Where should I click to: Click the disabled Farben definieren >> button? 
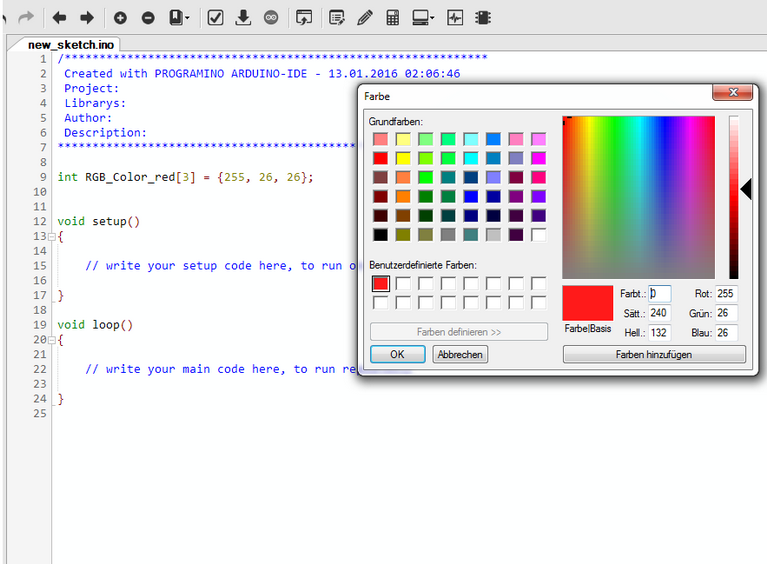pyautogui.click(x=459, y=332)
